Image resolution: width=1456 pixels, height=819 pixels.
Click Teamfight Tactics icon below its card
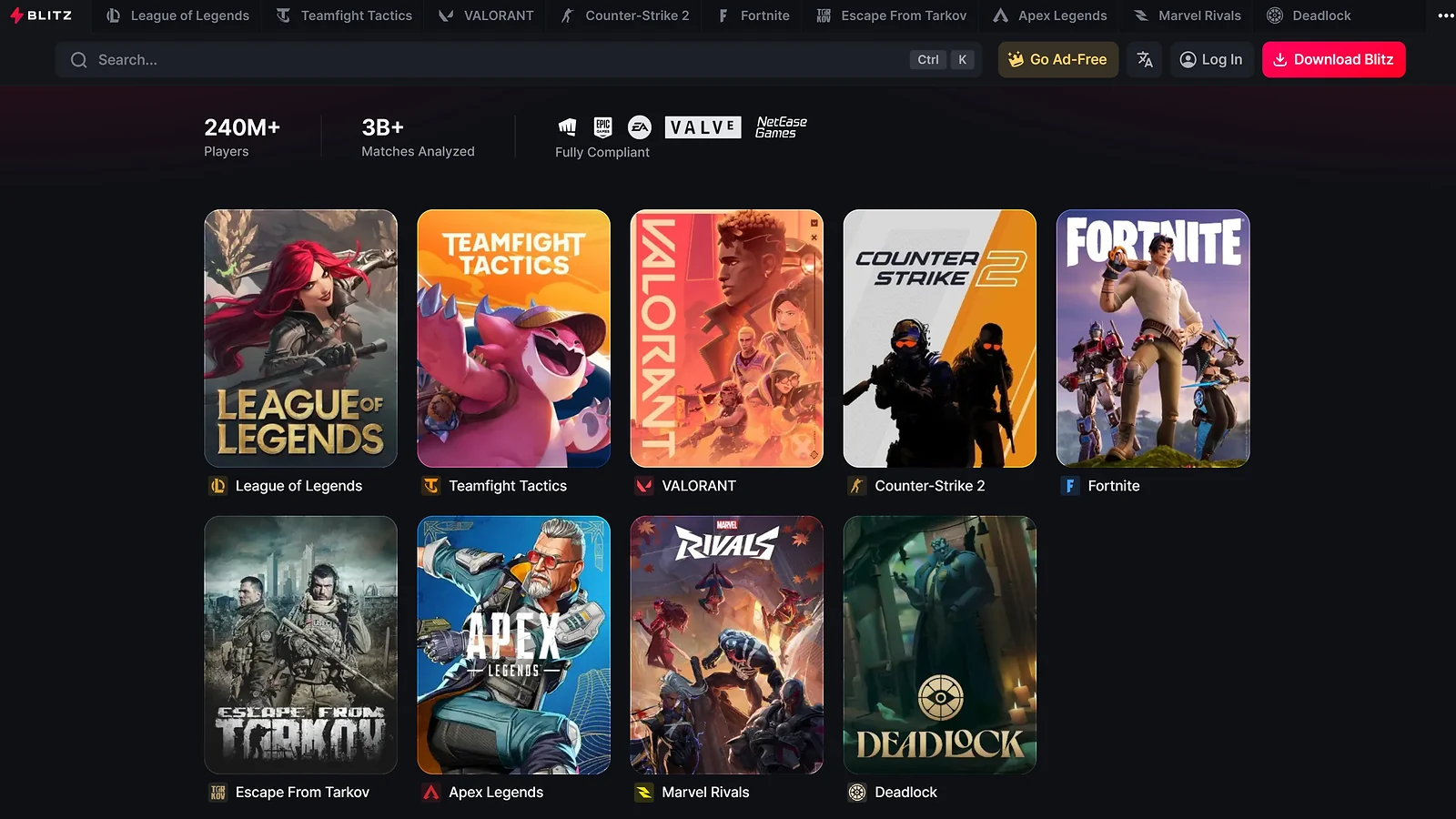[431, 486]
